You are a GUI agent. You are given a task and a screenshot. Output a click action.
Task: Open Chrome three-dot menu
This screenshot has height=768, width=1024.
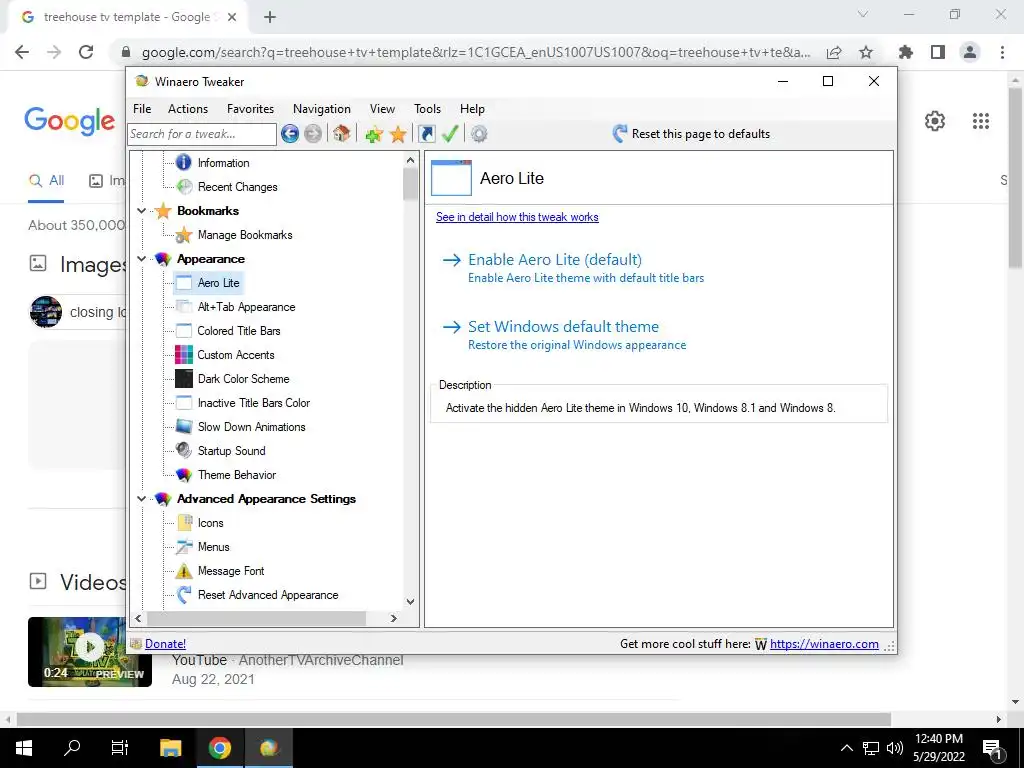tap(1002, 52)
